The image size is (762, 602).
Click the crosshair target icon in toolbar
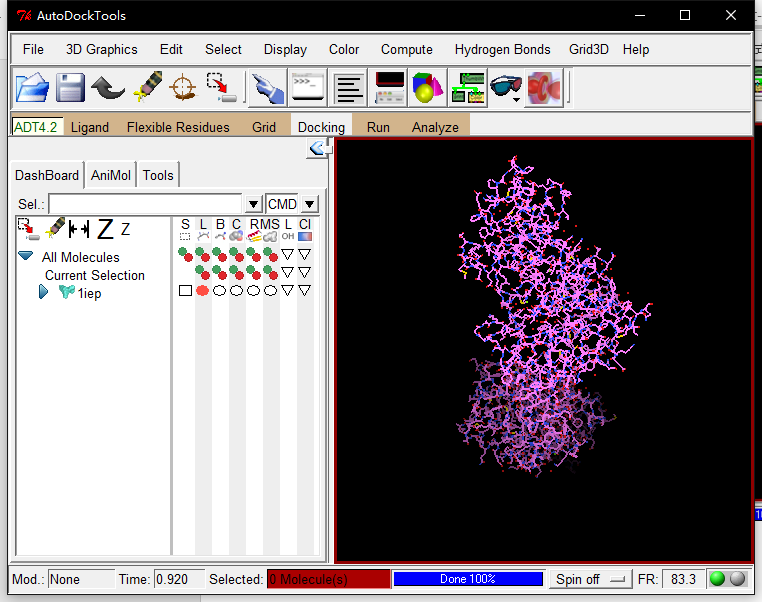(183, 88)
